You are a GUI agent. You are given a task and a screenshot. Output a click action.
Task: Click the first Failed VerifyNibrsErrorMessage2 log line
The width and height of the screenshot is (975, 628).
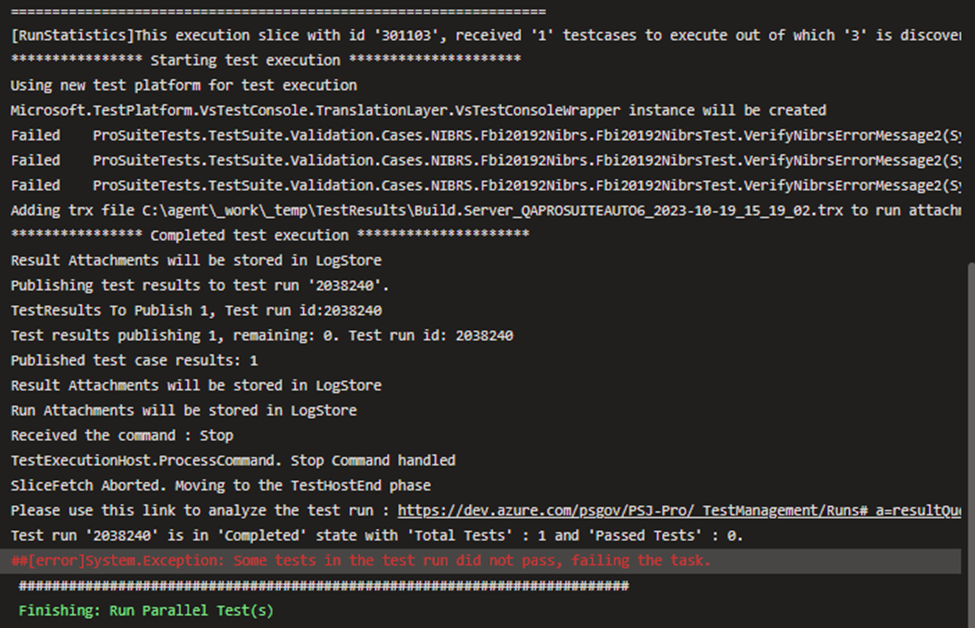[x=486, y=136]
